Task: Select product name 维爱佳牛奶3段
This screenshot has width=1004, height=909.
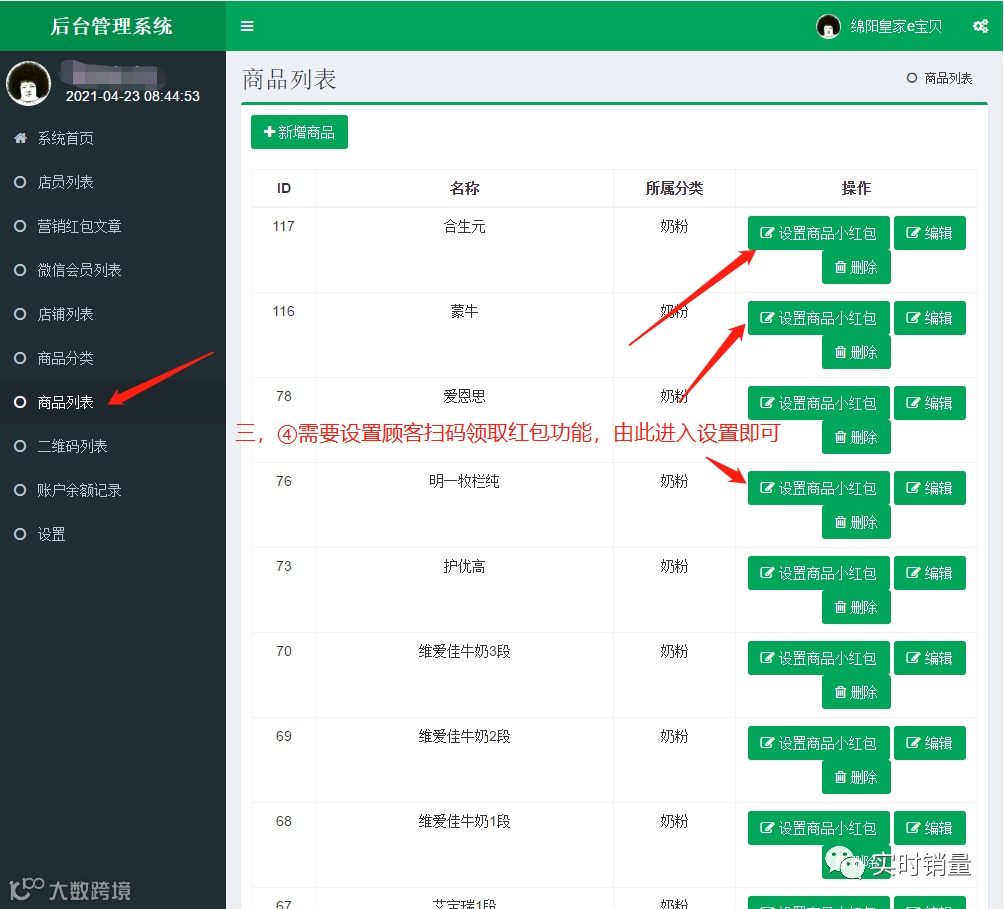Action: point(464,651)
